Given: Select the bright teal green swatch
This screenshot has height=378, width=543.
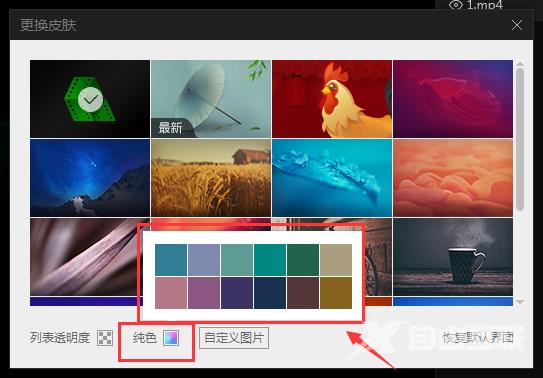Looking at the screenshot, I should click(x=270, y=260).
